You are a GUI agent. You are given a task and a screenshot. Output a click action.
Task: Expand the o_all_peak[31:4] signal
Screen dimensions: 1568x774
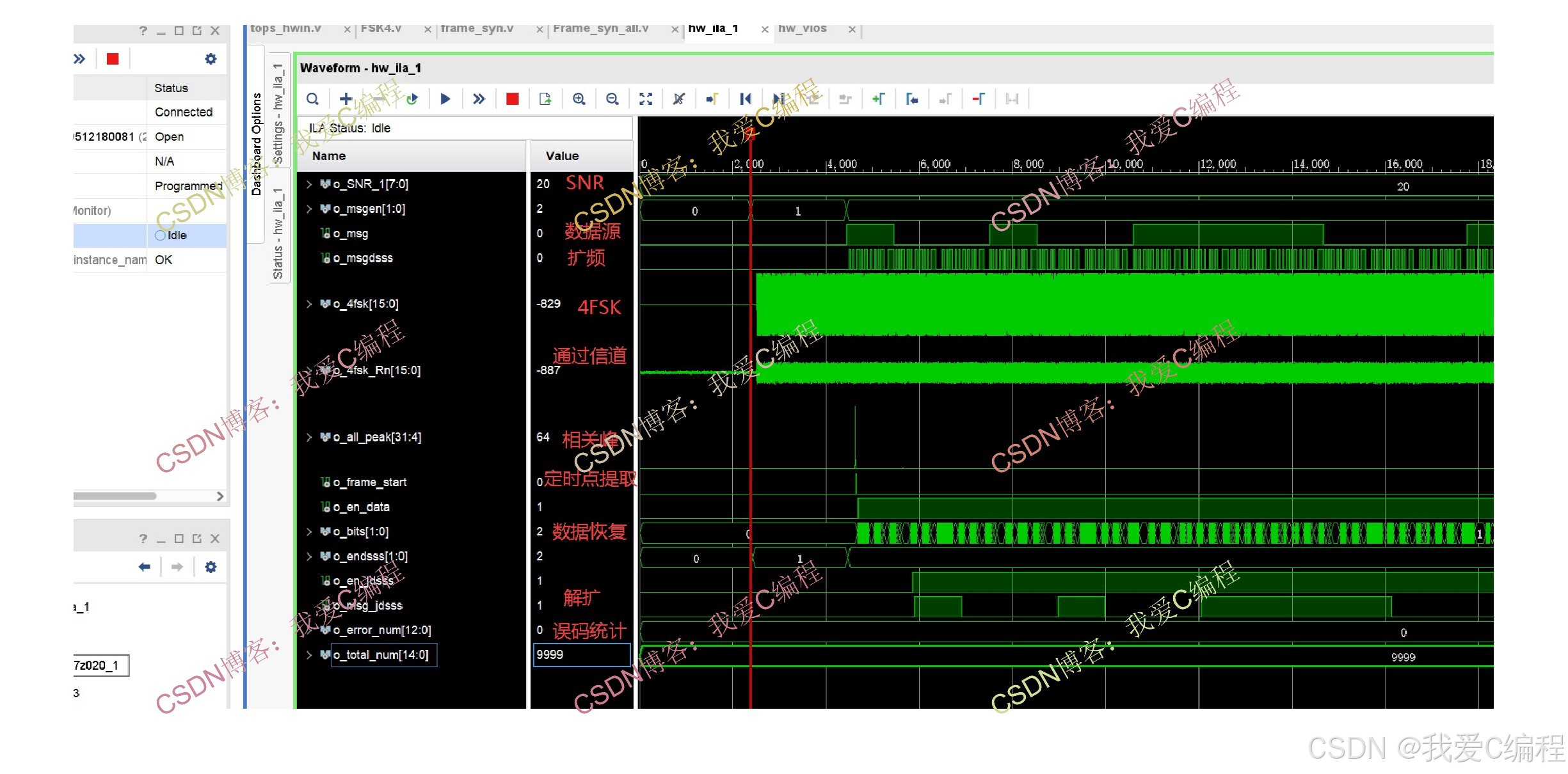tap(309, 438)
